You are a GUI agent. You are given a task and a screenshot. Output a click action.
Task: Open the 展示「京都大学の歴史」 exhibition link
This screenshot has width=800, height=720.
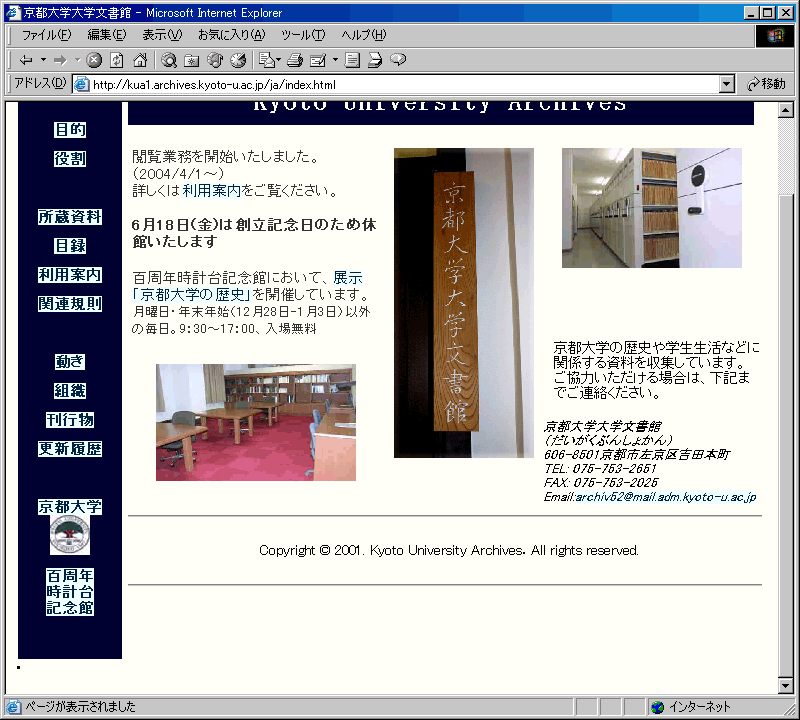247,286
